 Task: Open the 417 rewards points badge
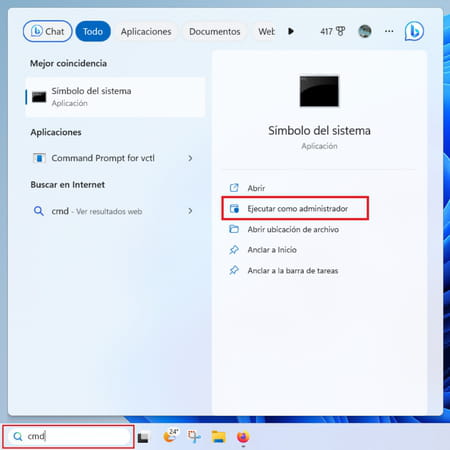coord(332,31)
